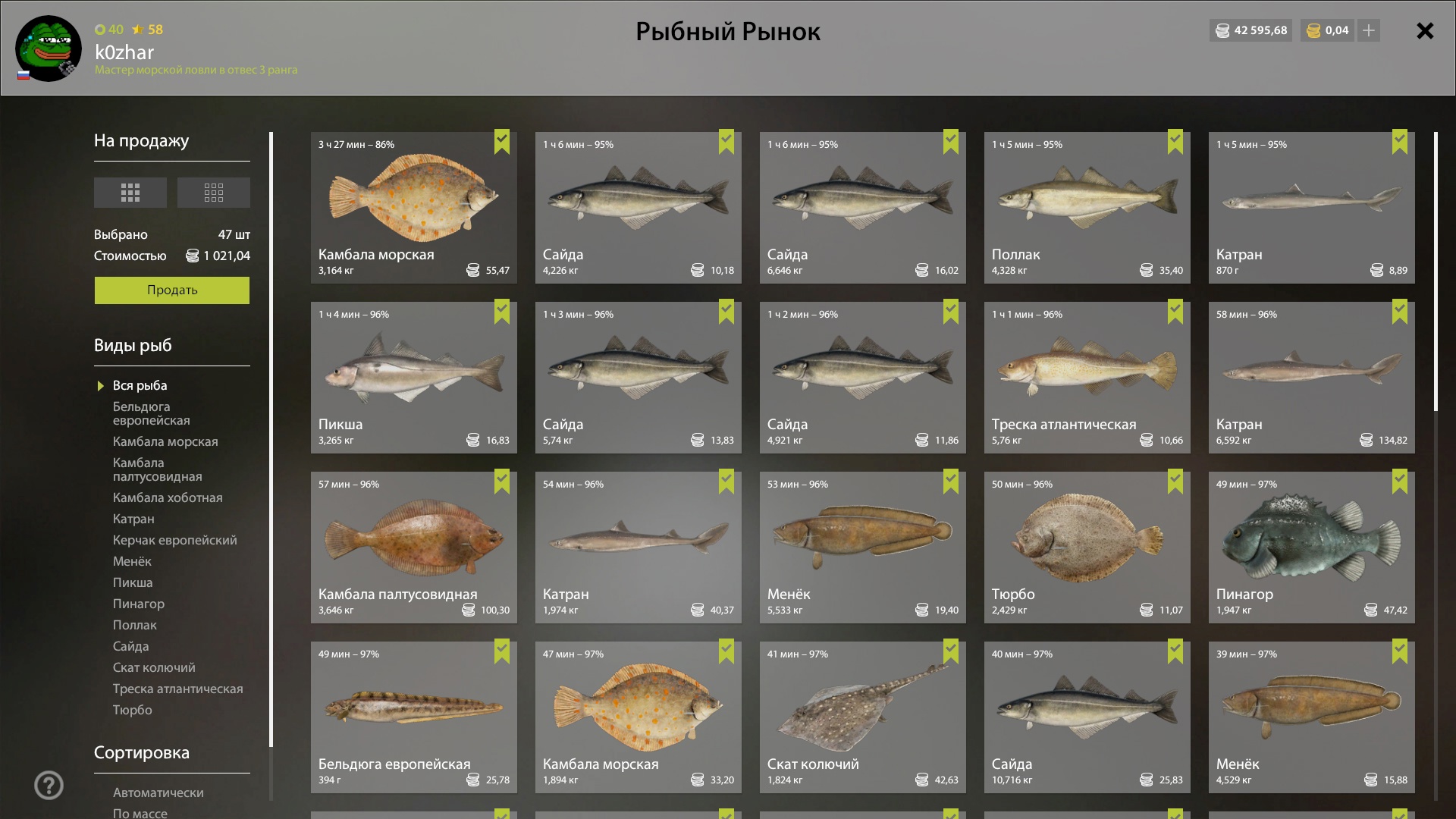Deselect the Пинагор 1,947 кг checkmark
1456x819 pixels.
1400,481
